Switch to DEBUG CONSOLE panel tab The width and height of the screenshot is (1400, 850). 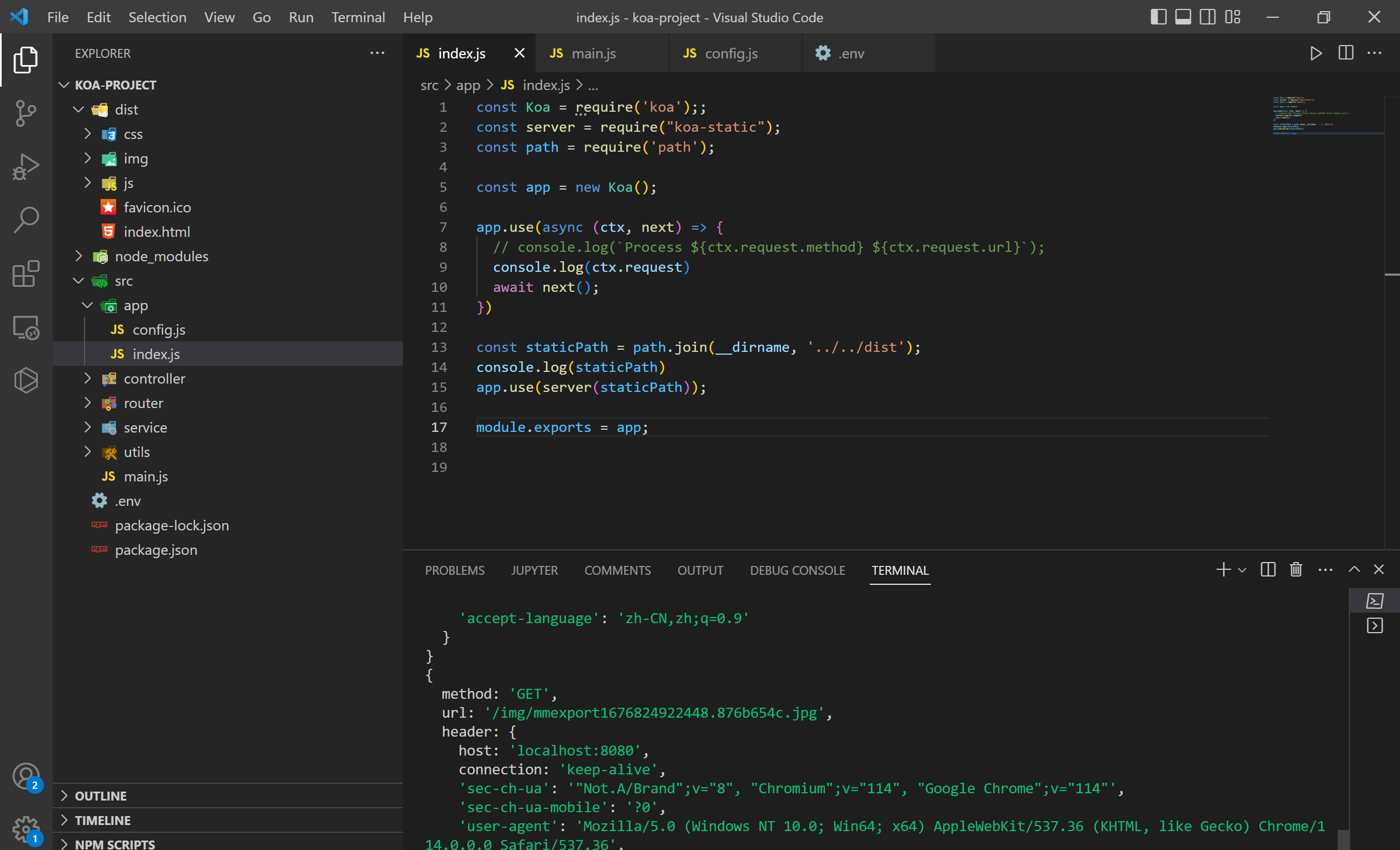[797, 570]
